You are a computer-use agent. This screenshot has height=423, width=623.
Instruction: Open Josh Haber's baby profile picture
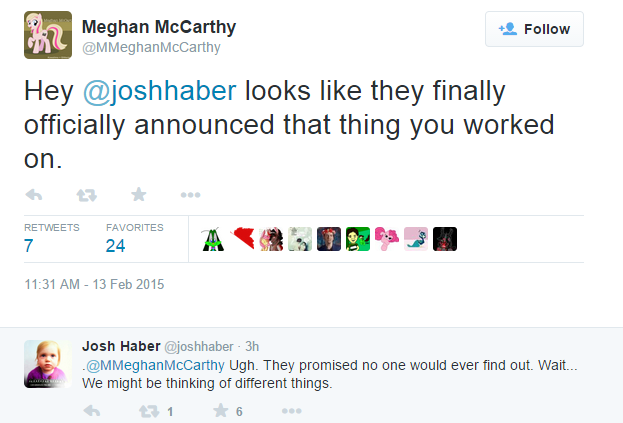pyautogui.click(x=47, y=363)
